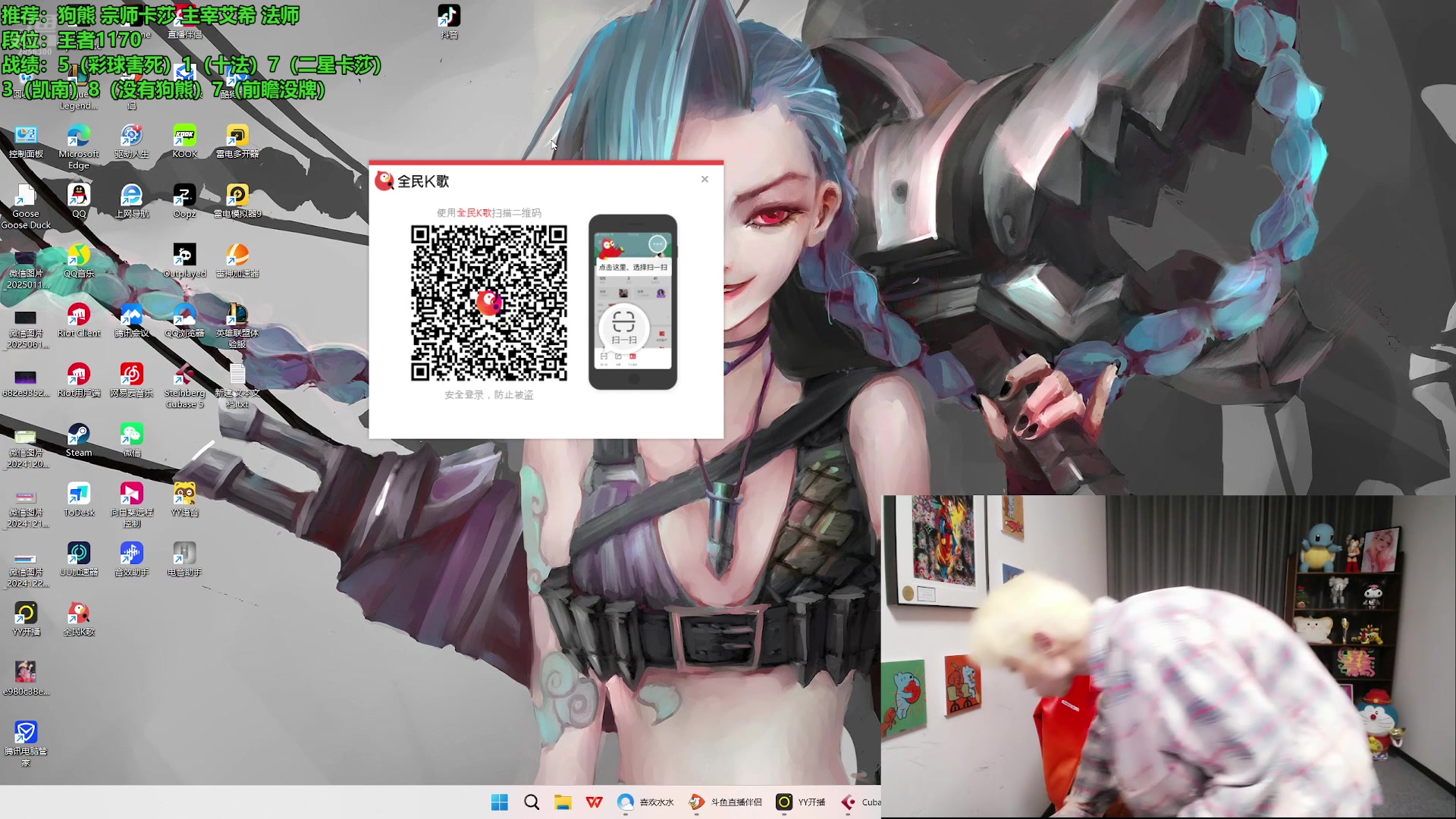Screen dimensions: 1456x819
Task: Click the phone scan tutorial image
Action: click(632, 302)
